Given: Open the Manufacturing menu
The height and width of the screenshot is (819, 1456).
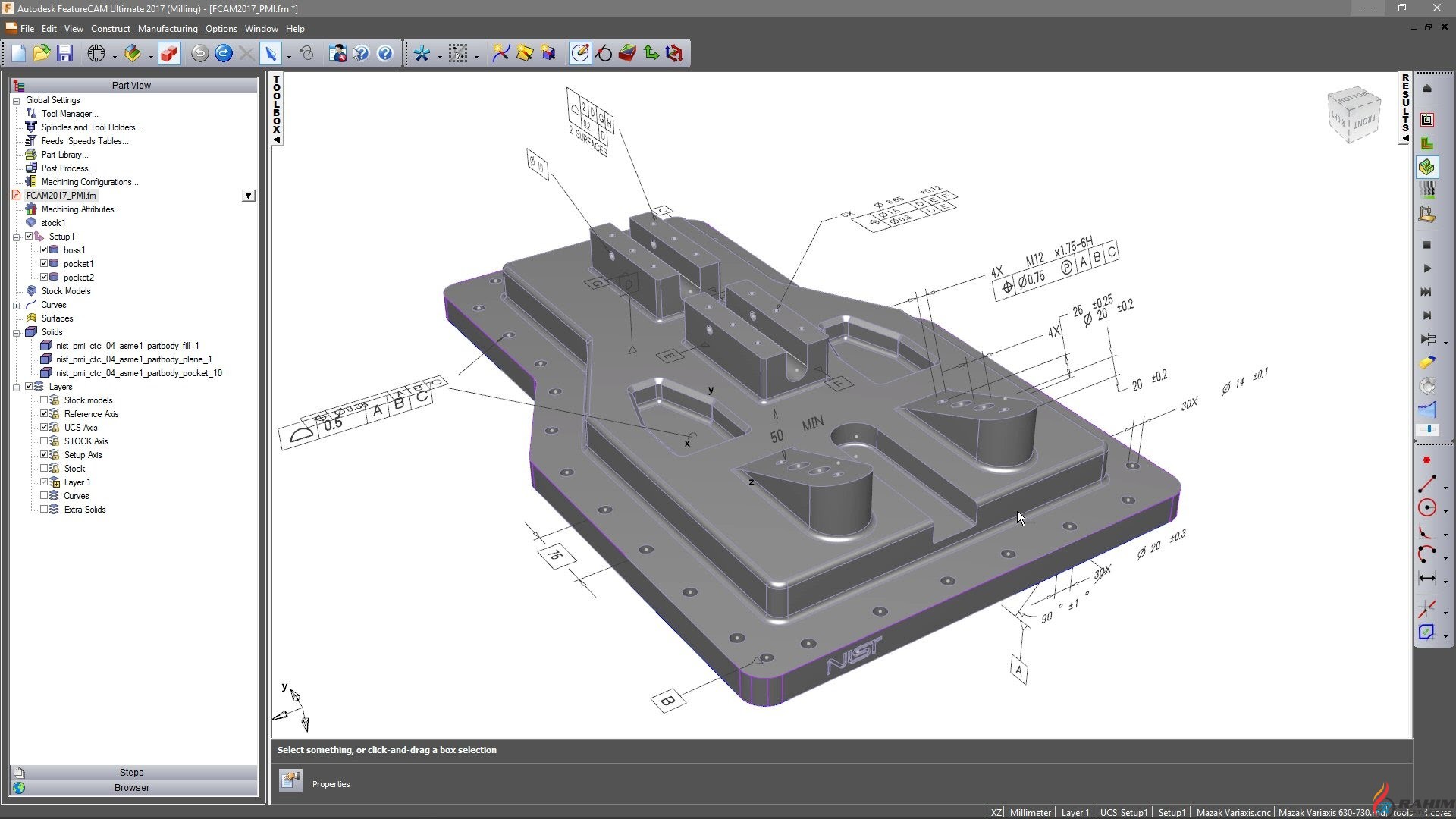Looking at the screenshot, I should pyautogui.click(x=168, y=29).
